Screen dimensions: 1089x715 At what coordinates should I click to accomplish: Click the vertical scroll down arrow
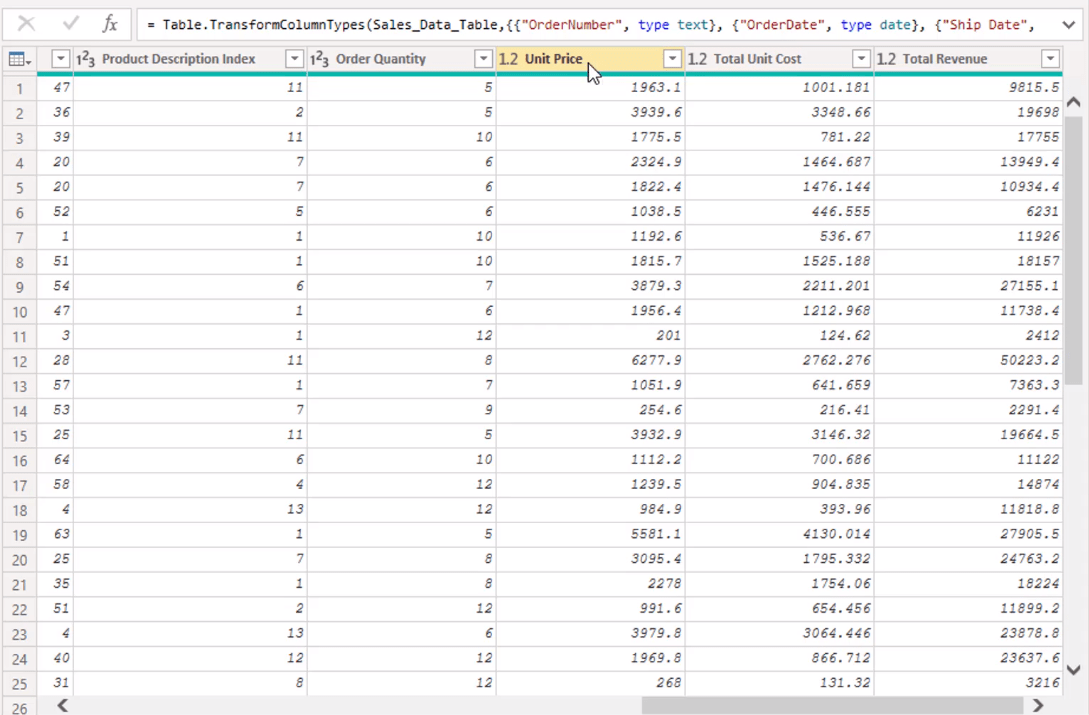1073,670
